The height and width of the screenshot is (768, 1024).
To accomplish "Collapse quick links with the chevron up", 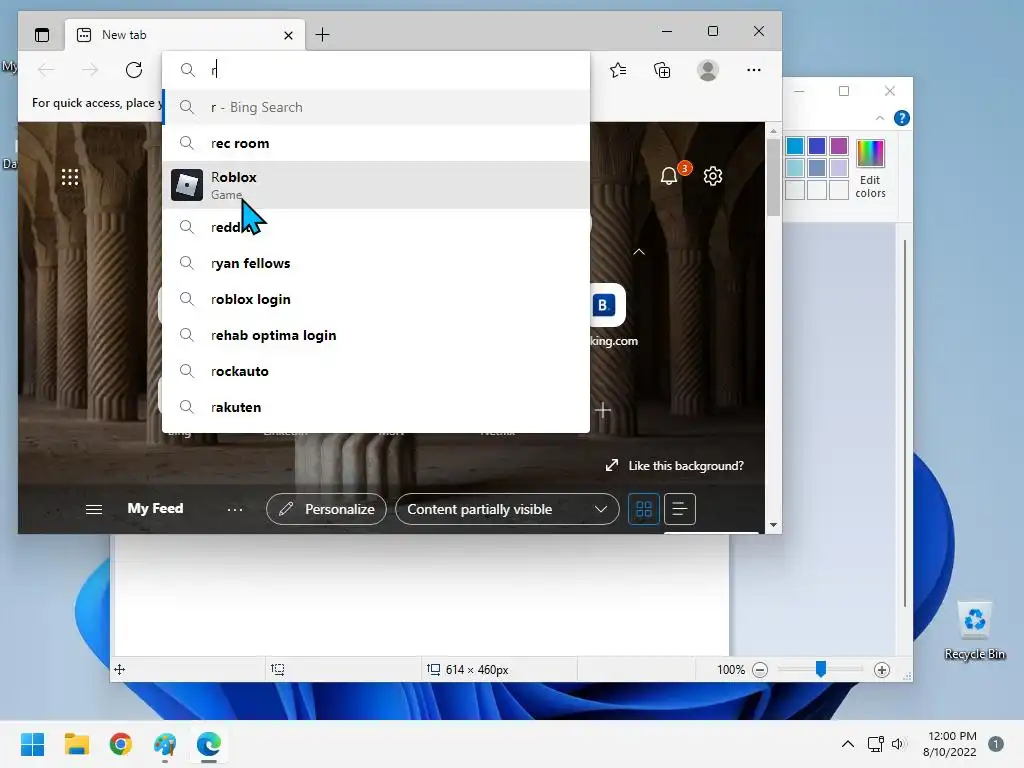I will [x=639, y=252].
